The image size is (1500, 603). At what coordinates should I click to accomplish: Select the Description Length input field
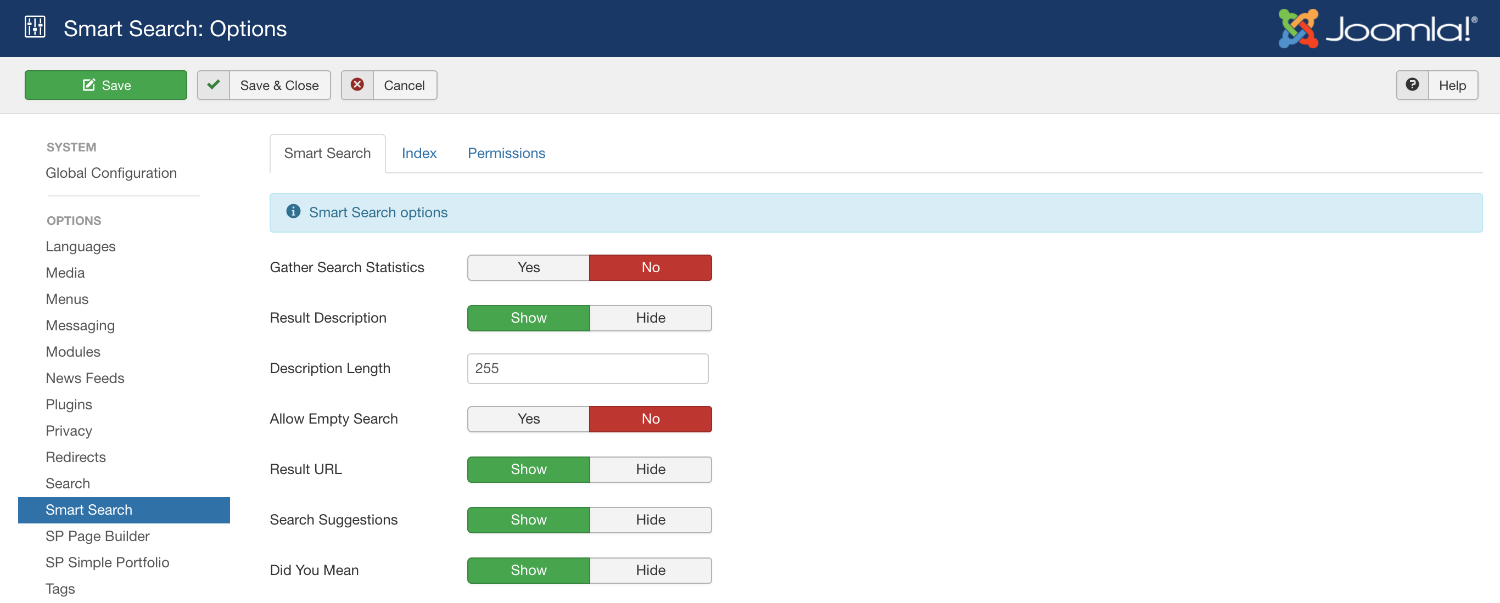587,368
